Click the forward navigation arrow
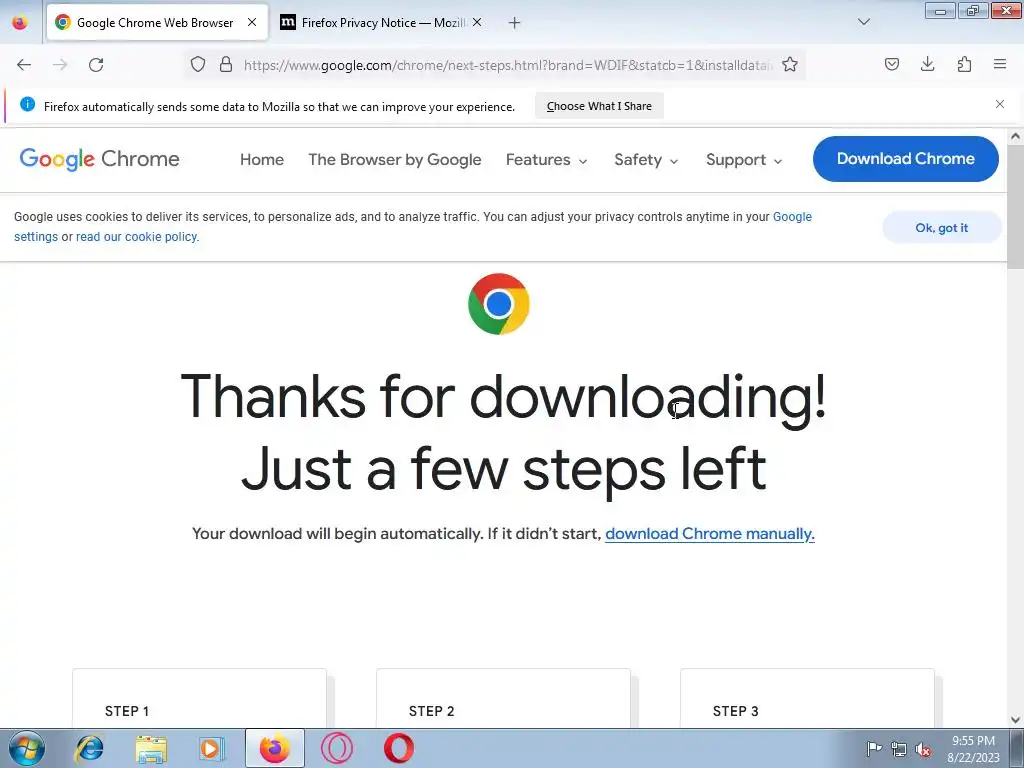 pos(60,65)
